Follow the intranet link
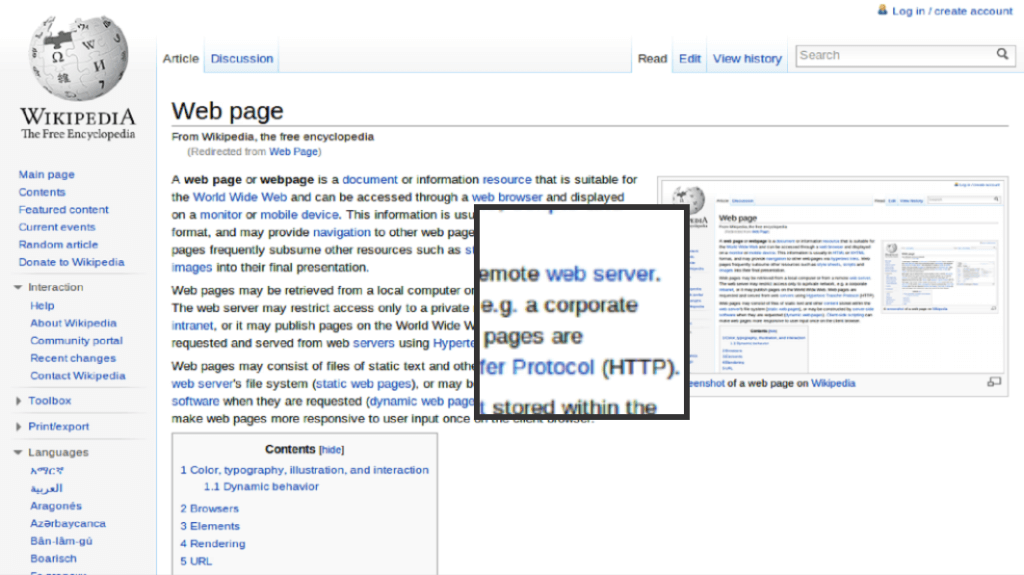Image resolution: width=1024 pixels, height=575 pixels. 193,326
